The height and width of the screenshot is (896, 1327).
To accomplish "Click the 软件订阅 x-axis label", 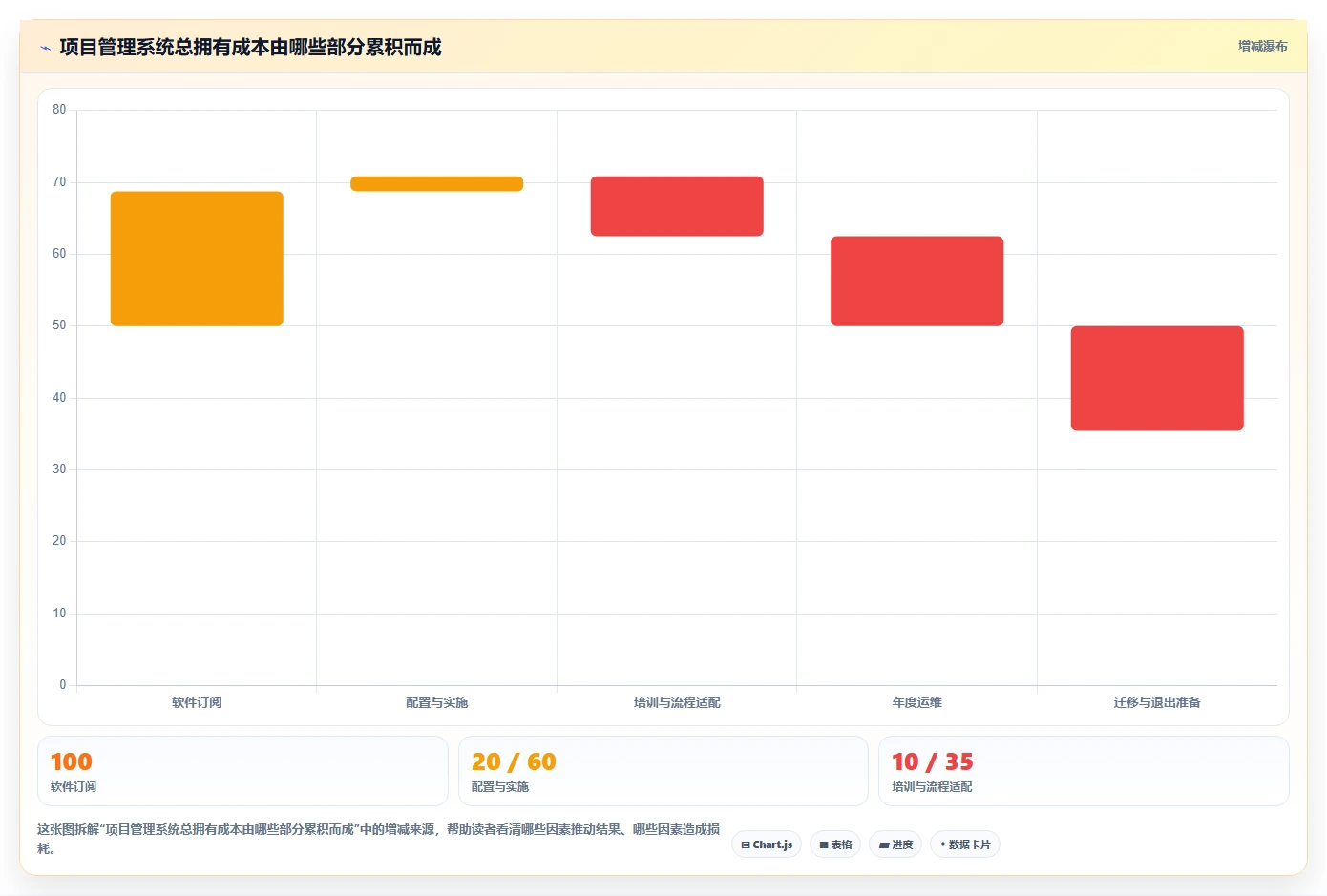I will coord(197,702).
